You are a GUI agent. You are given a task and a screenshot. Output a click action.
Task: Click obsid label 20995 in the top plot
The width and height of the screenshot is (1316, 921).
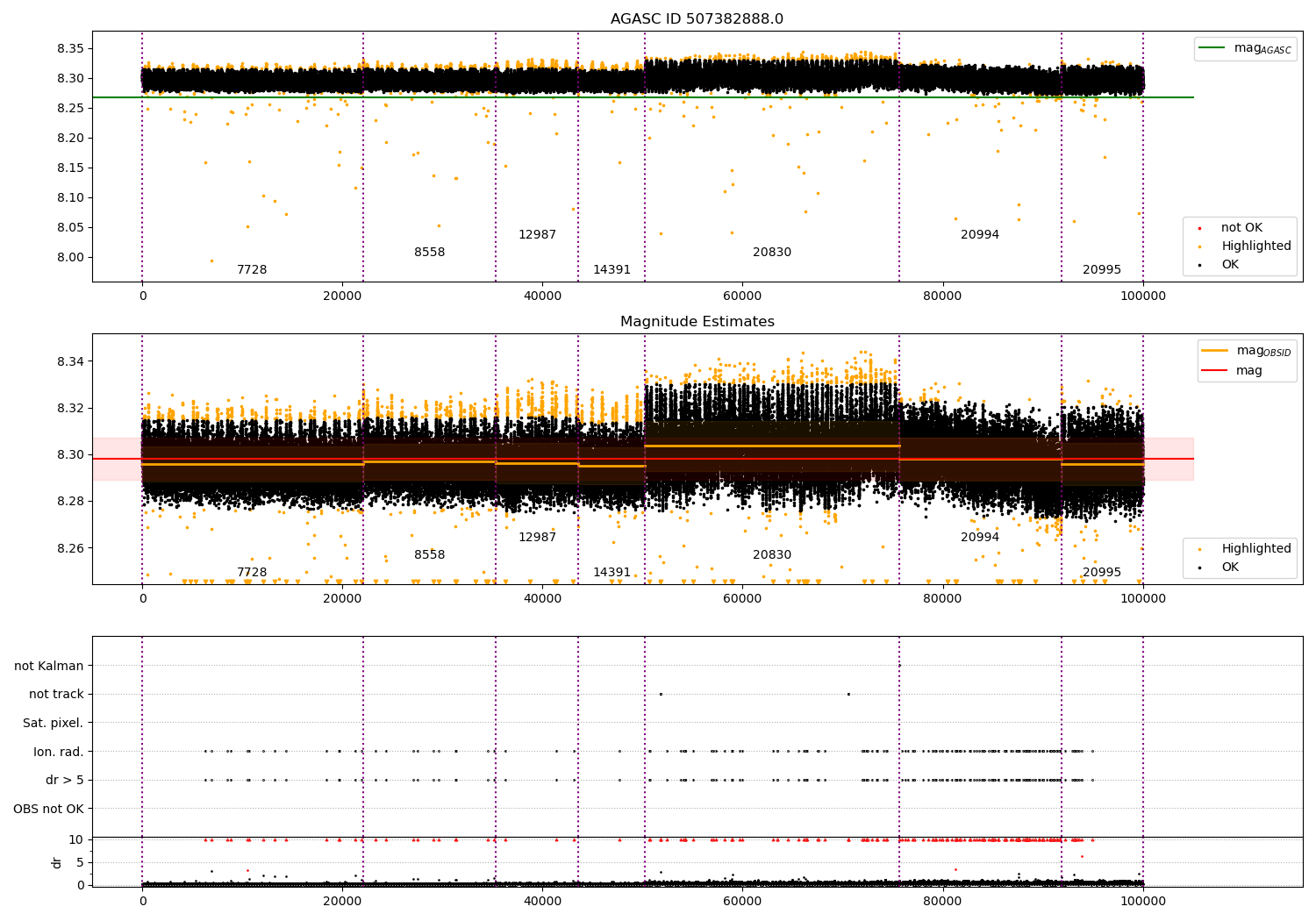(x=1102, y=270)
